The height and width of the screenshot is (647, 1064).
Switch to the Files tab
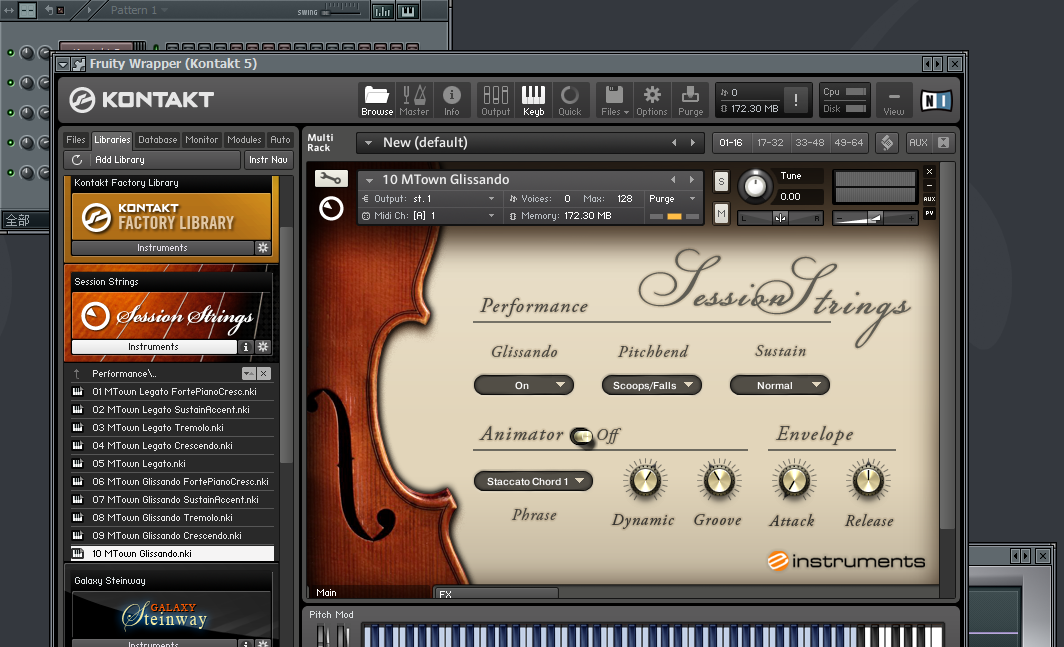pos(76,140)
